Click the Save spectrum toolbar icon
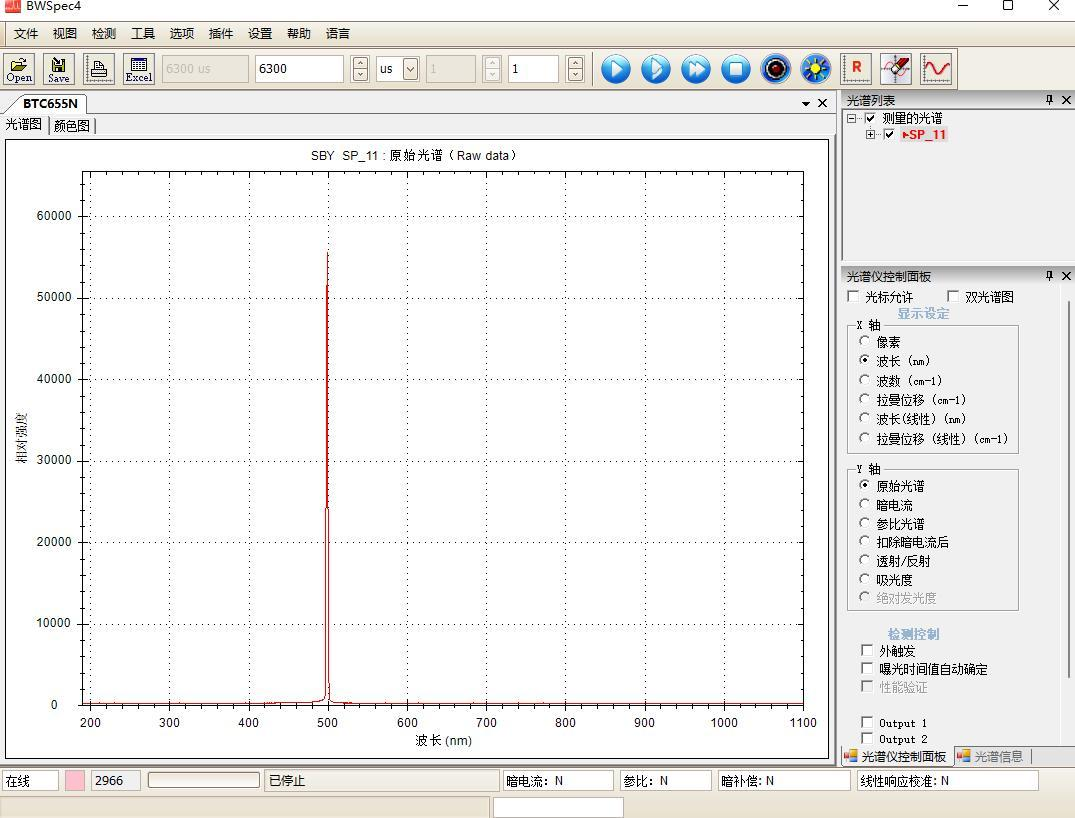This screenshot has width=1075, height=818. click(x=59, y=69)
